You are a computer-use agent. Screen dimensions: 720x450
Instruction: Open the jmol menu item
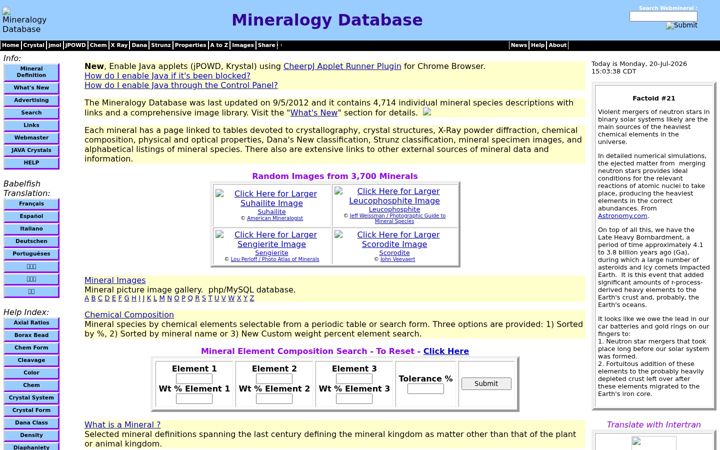click(x=55, y=45)
